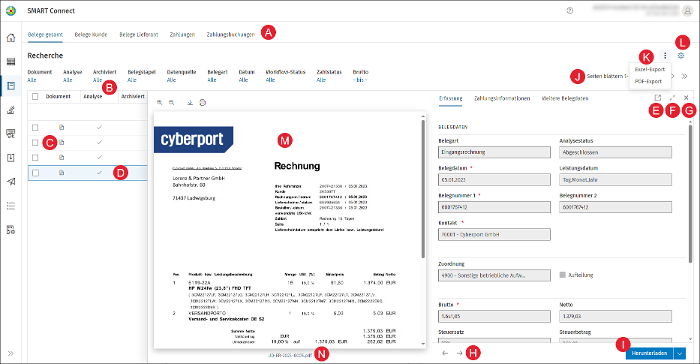Click the download icon in preview toolbar
Image resolution: width=700 pixels, height=364 pixels.
(x=190, y=103)
